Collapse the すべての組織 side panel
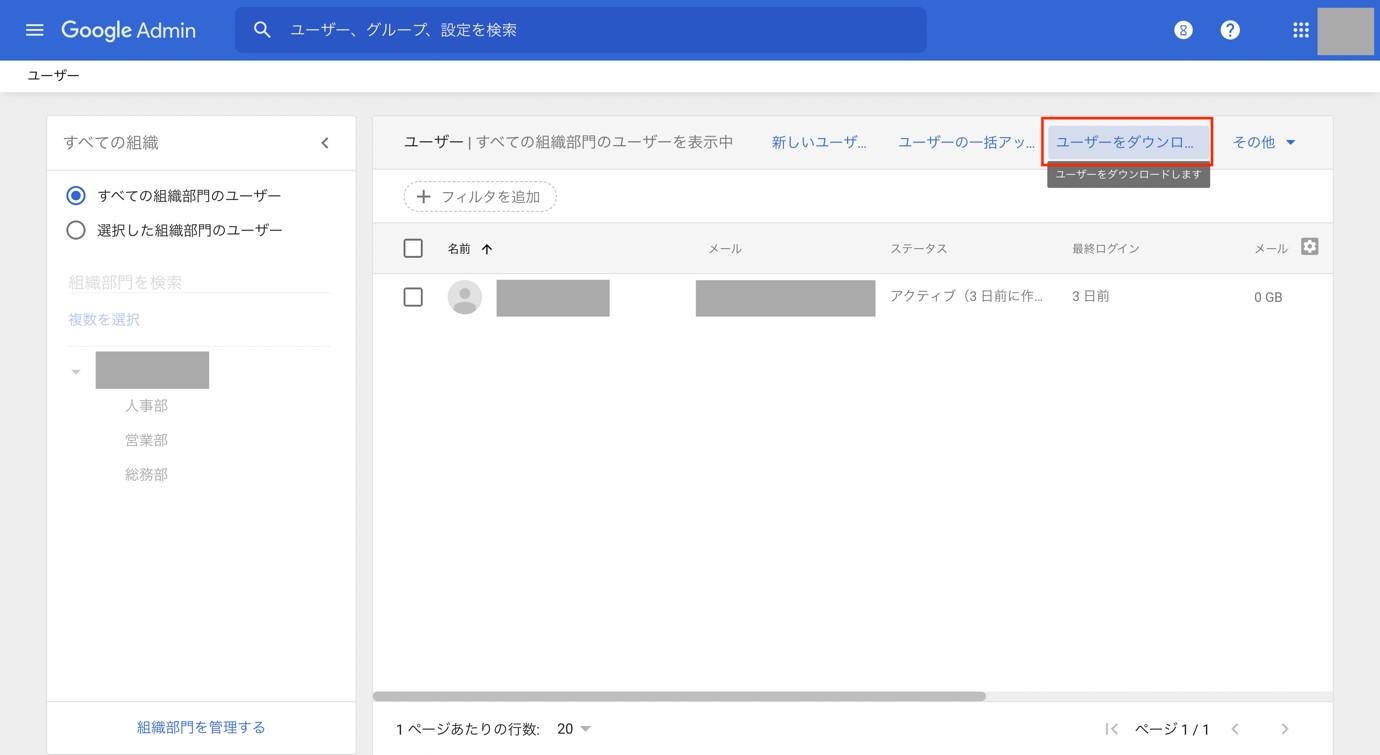This screenshot has height=755, width=1380. [324, 142]
